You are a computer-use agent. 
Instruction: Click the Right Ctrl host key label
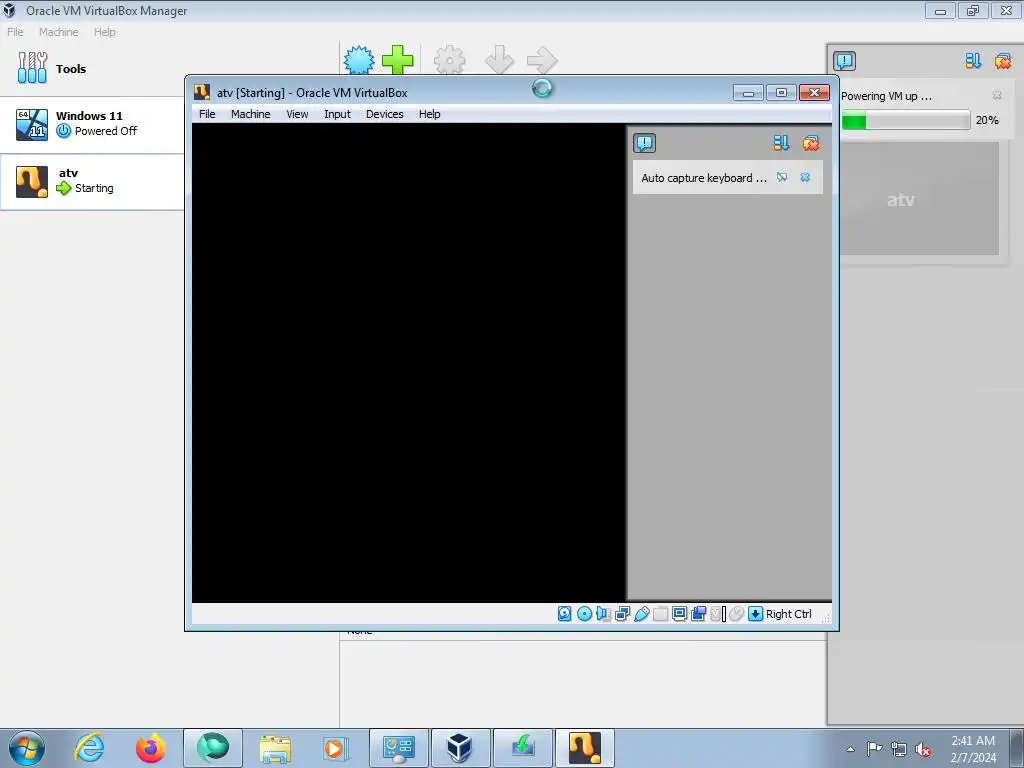788,614
